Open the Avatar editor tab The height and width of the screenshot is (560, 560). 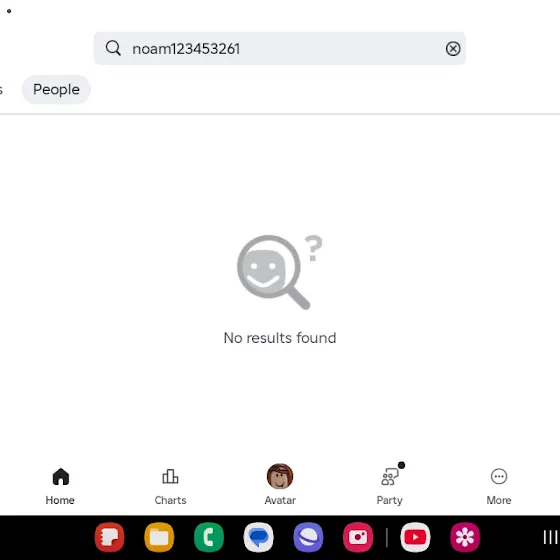pos(280,484)
